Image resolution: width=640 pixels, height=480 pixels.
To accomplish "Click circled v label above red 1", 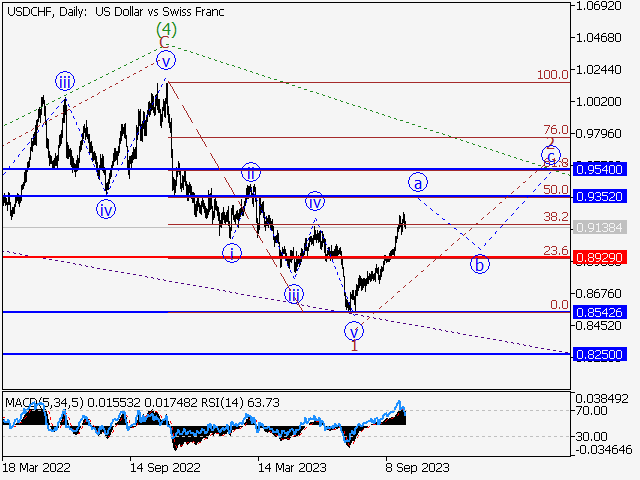I will (353, 331).
